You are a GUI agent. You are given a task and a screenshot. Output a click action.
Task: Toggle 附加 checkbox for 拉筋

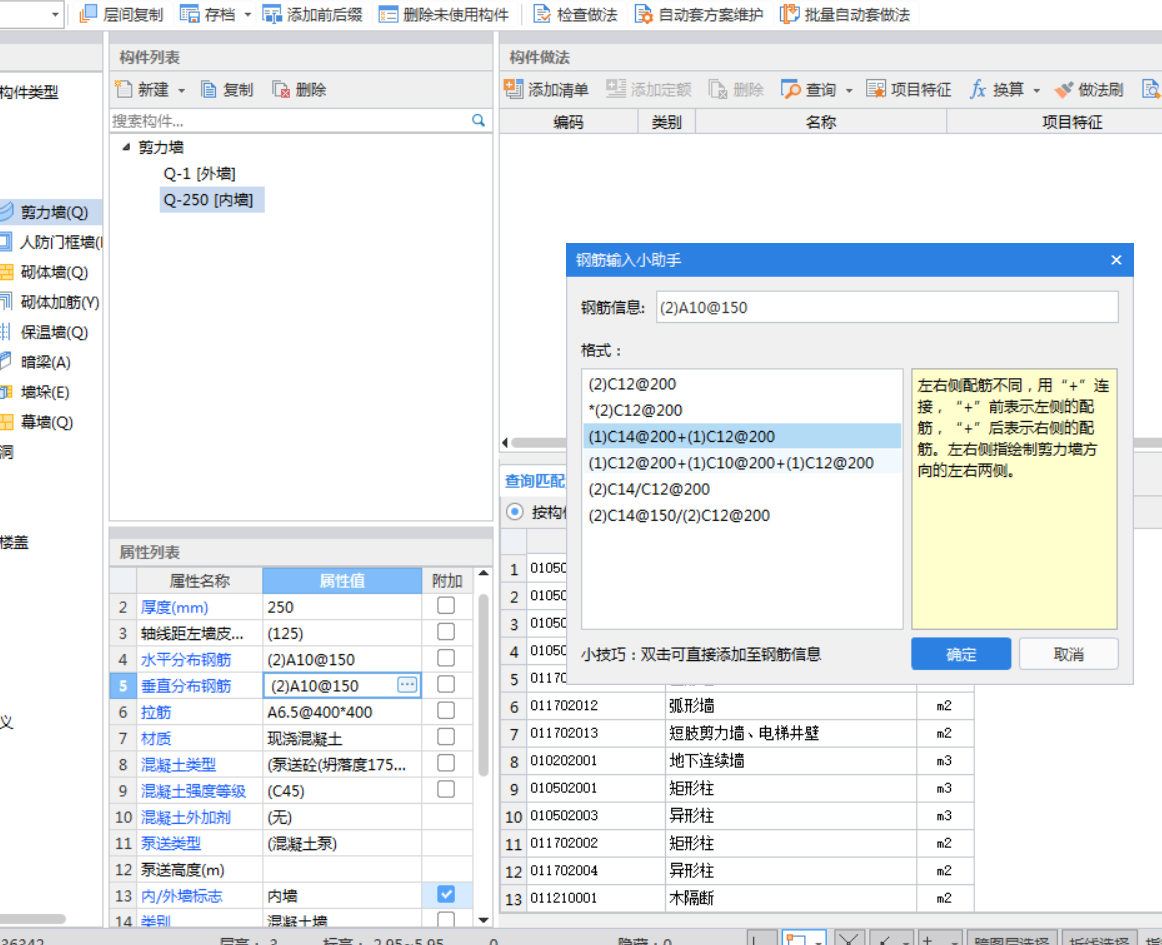coord(445,711)
